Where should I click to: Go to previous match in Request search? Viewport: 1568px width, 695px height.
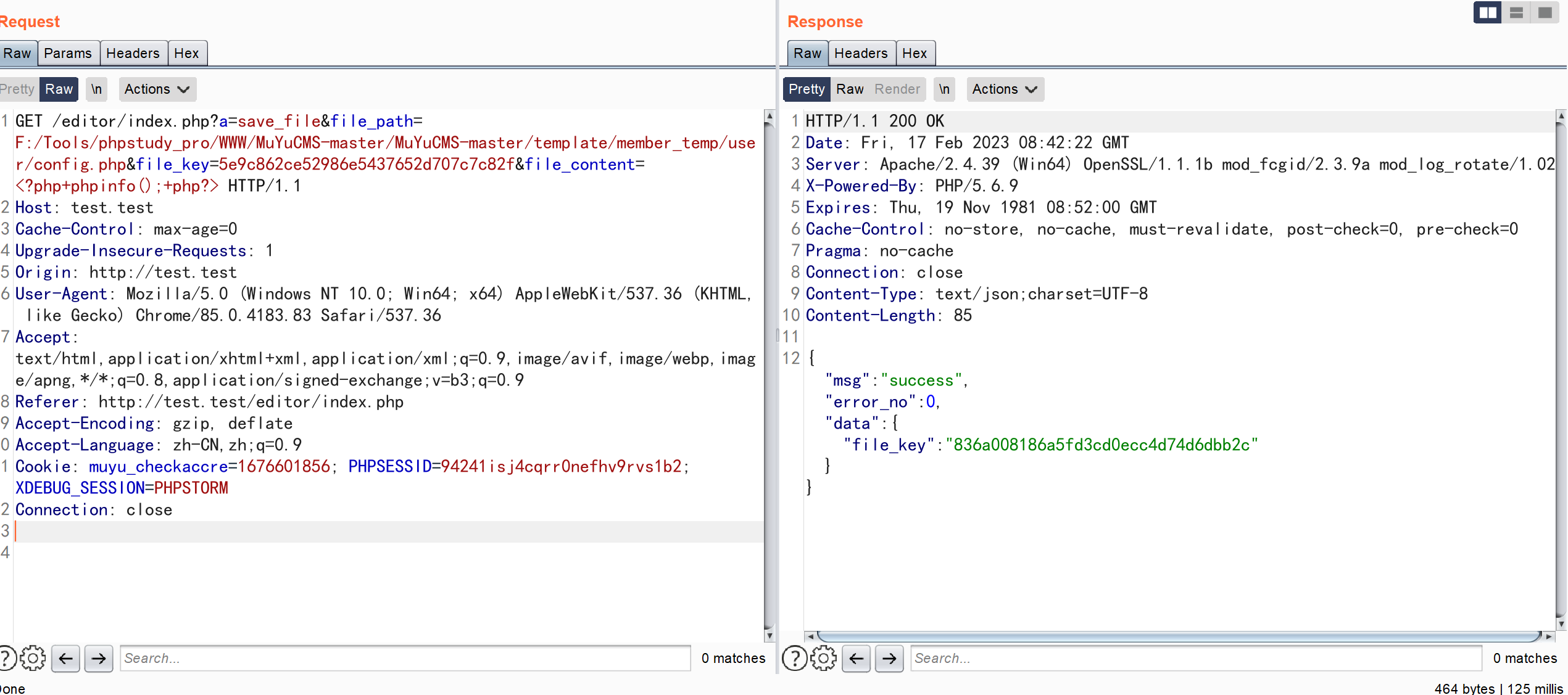pos(66,659)
